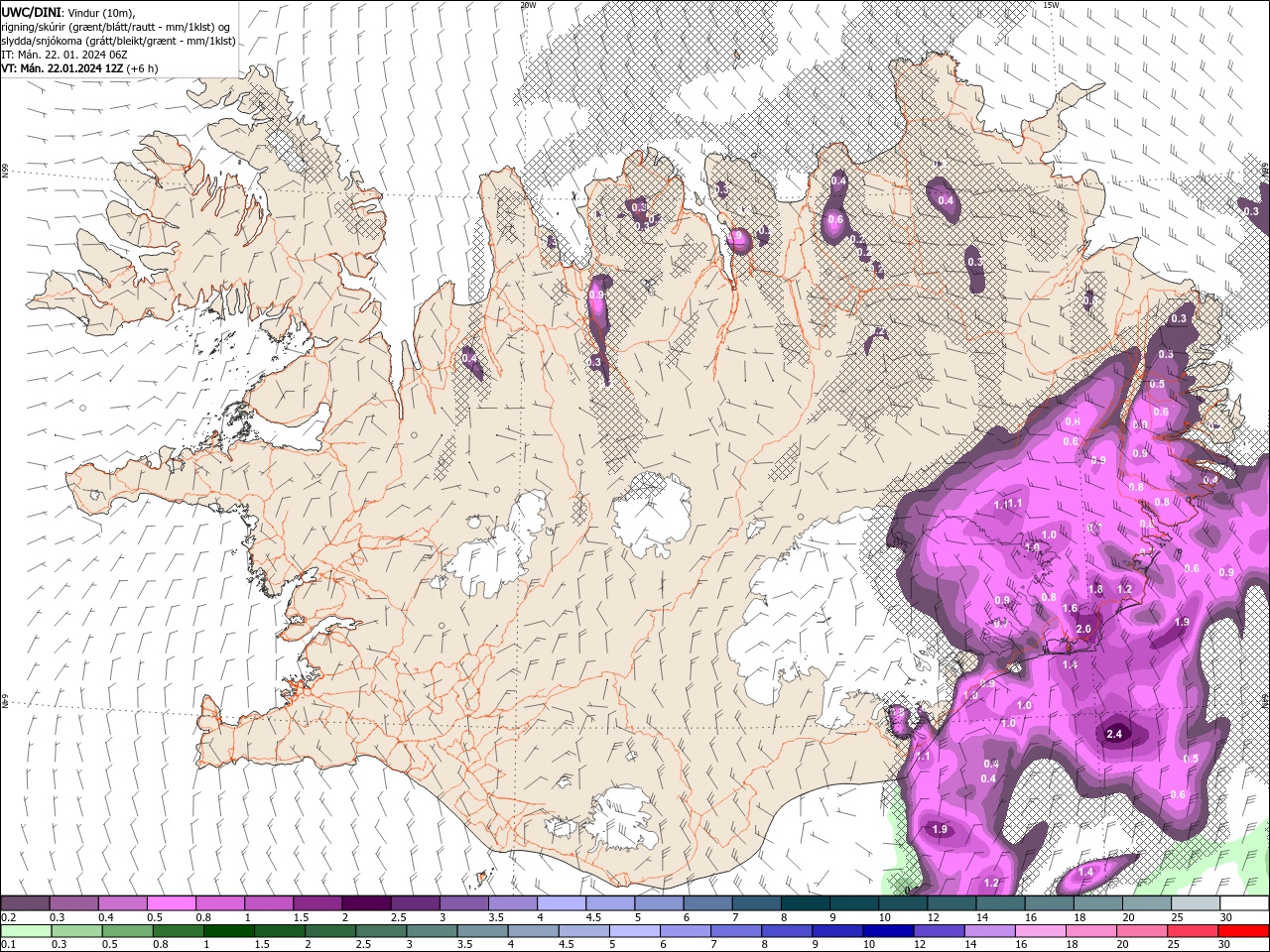Click the '1.8' precipitation value on map
Image resolution: width=1270 pixels, height=952 pixels.
pyautogui.click(x=1095, y=589)
